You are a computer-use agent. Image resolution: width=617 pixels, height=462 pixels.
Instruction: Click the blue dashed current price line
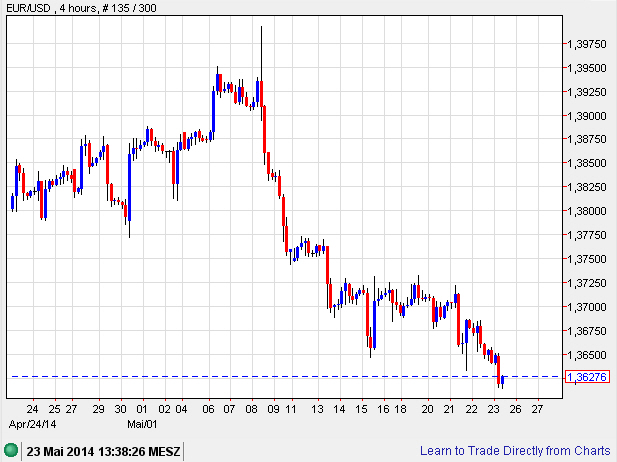click(x=285, y=377)
